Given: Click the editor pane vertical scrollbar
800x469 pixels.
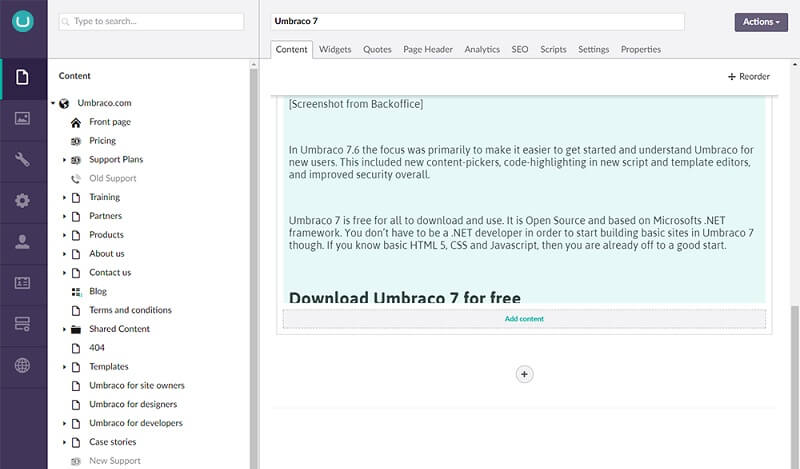Looking at the screenshot, I should [x=794, y=387].
